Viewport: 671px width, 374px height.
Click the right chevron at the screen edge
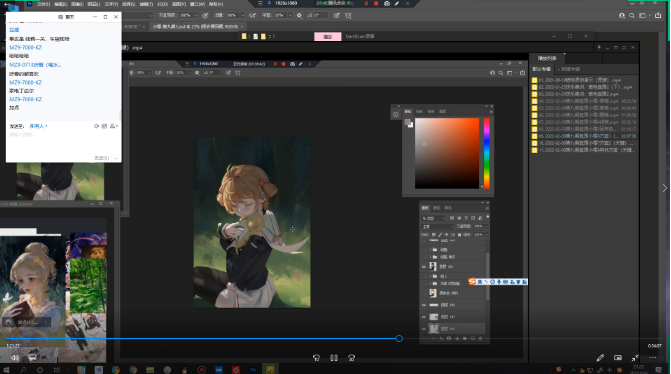[664, 188]
